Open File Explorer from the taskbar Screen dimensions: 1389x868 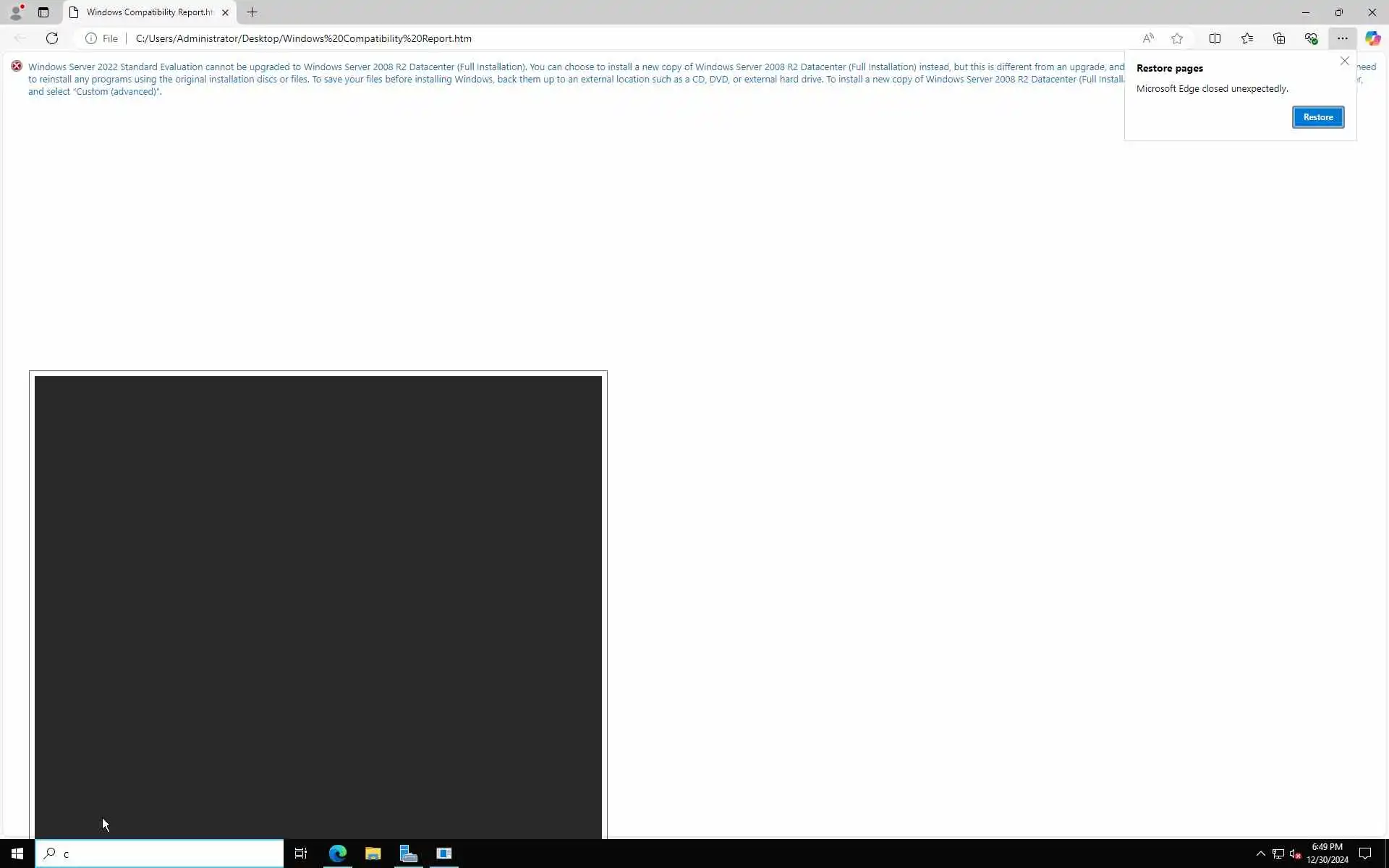pos(373,854)
